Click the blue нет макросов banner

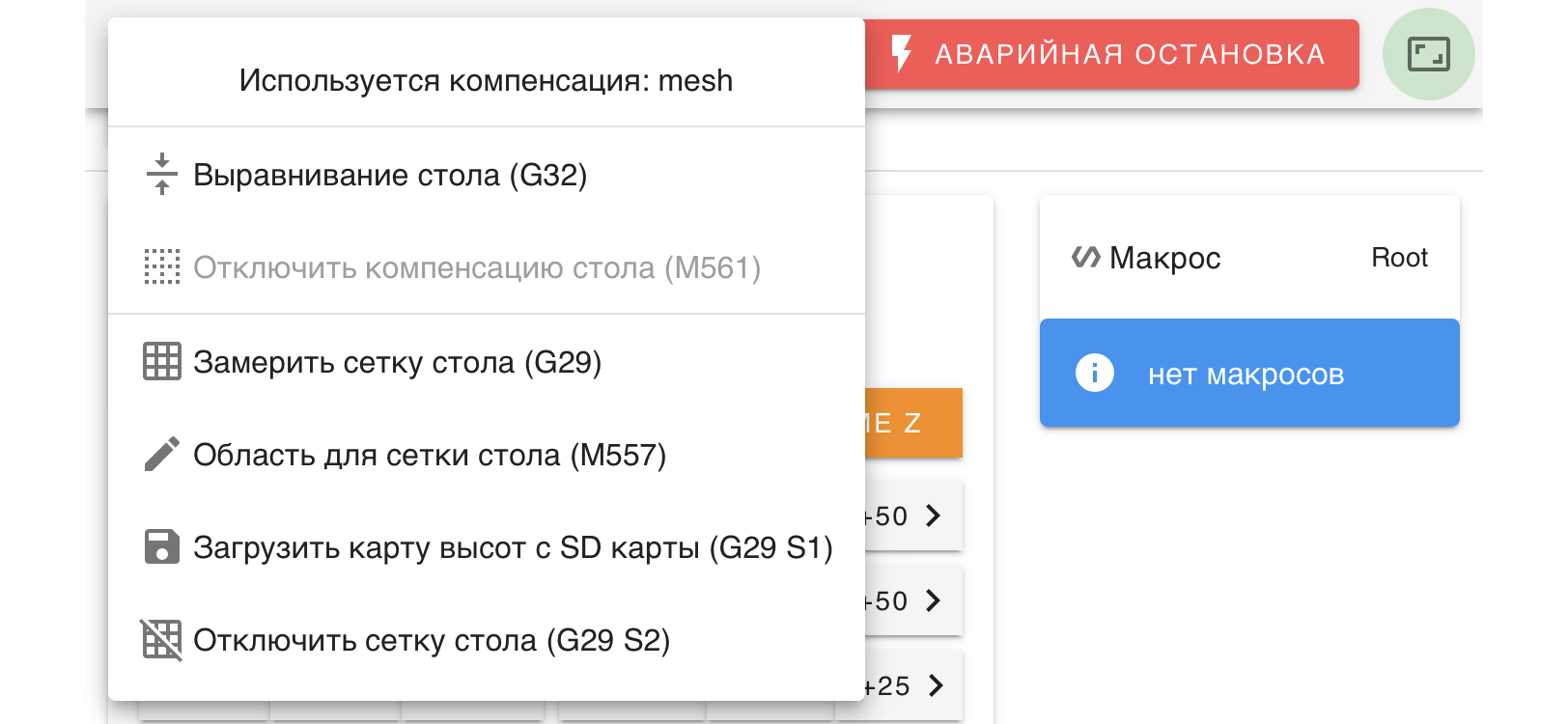[x=1249, y=374]
